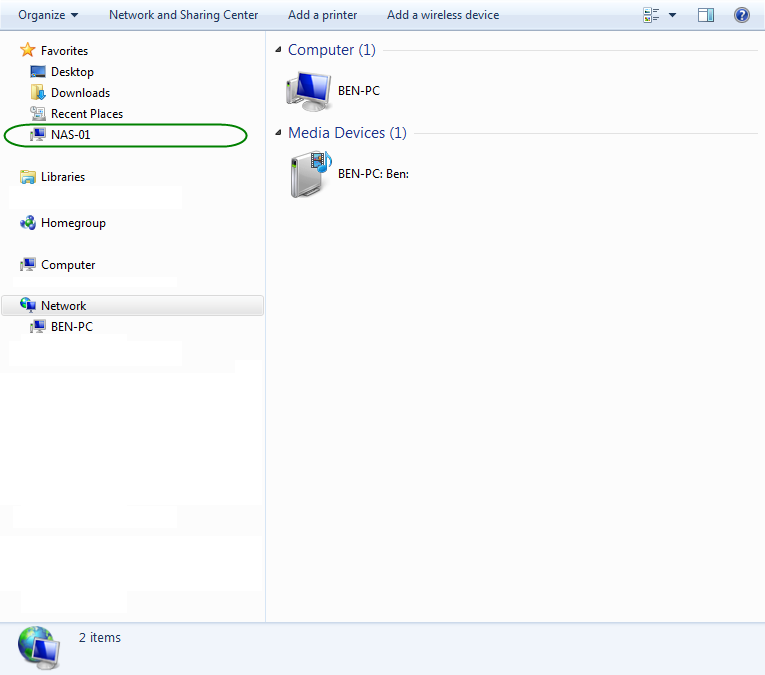The image size is (765, 675).
Task: Open Desktop from Favorites
Action: click(x=72, y=72)
